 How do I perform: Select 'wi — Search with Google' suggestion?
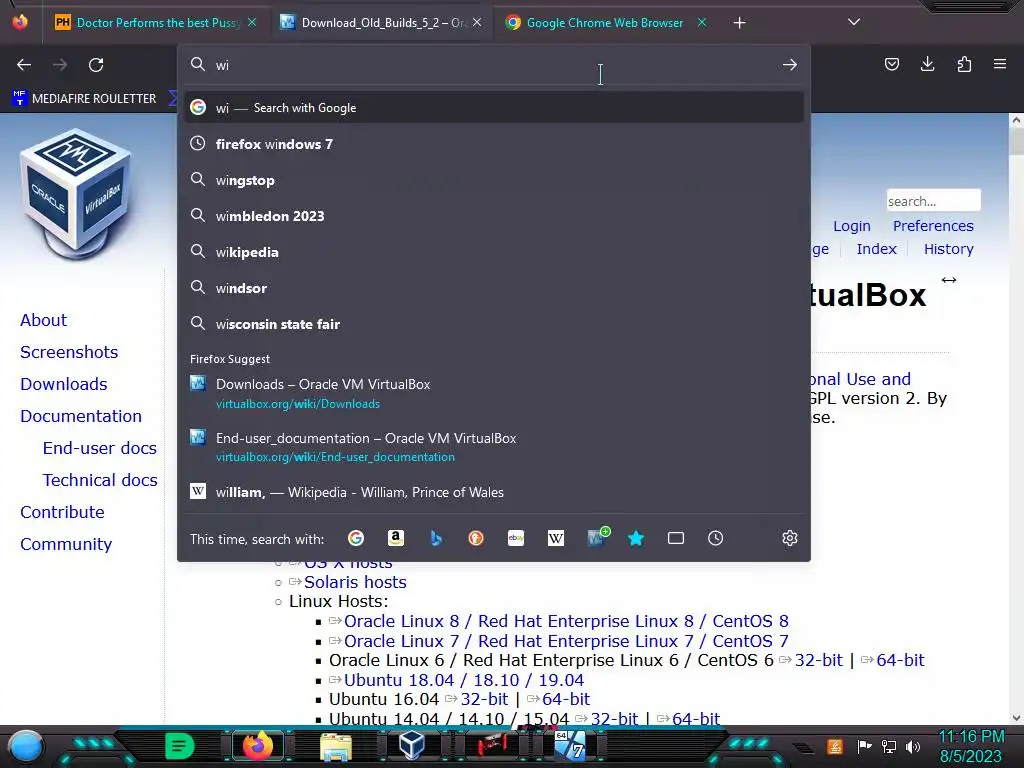click(x=494, y=108)
